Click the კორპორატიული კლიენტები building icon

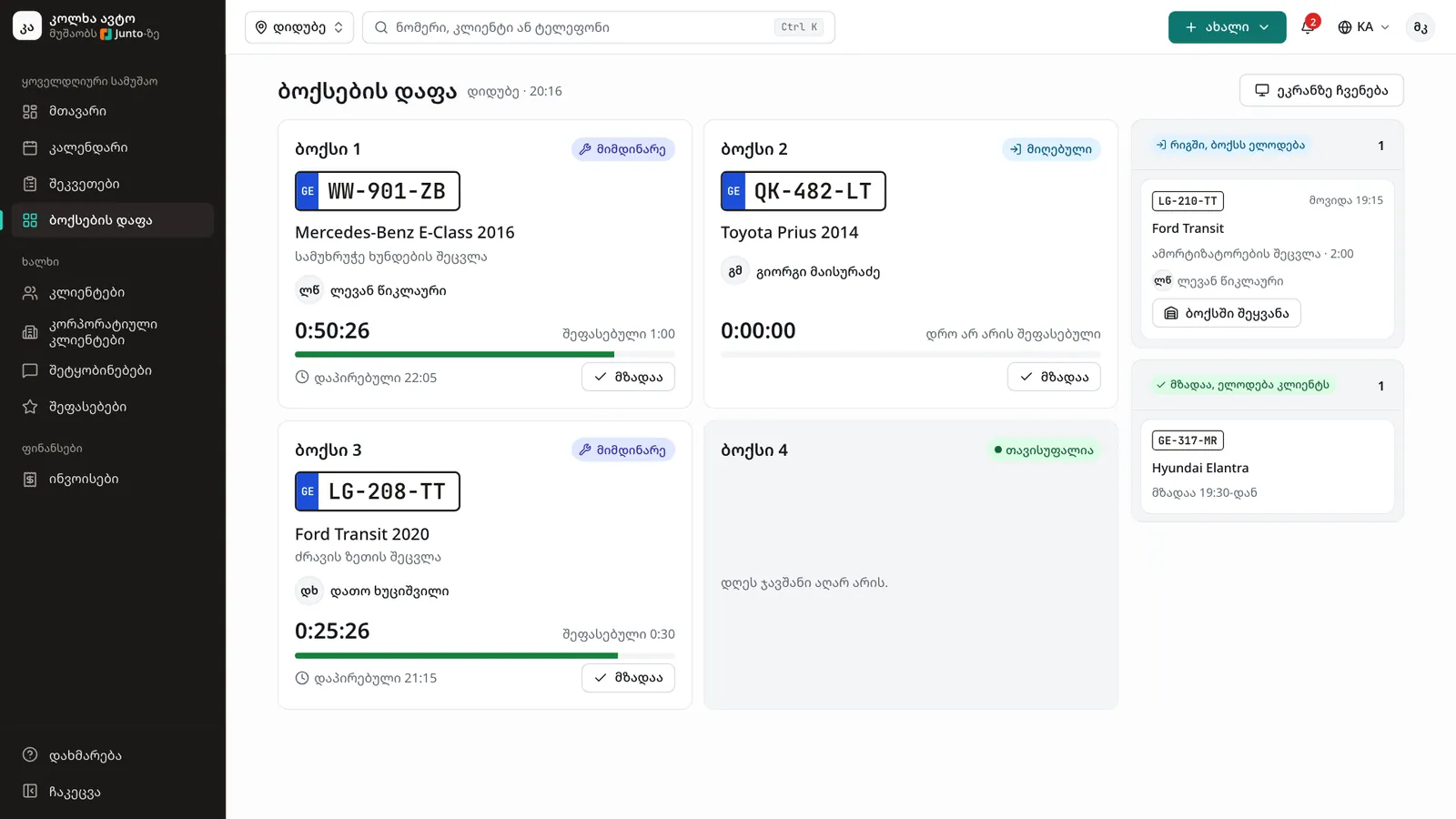(30, 332)
